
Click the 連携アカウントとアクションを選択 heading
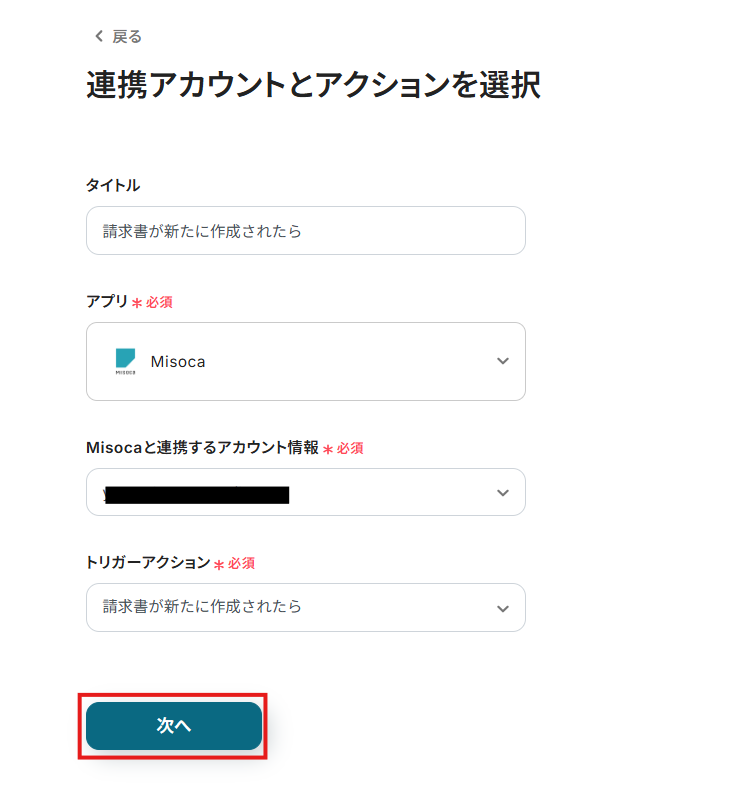[313, 86]
